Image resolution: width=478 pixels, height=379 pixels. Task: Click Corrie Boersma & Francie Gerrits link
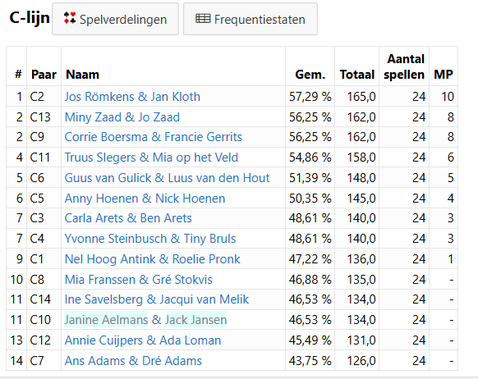click(x=153, y=137)
